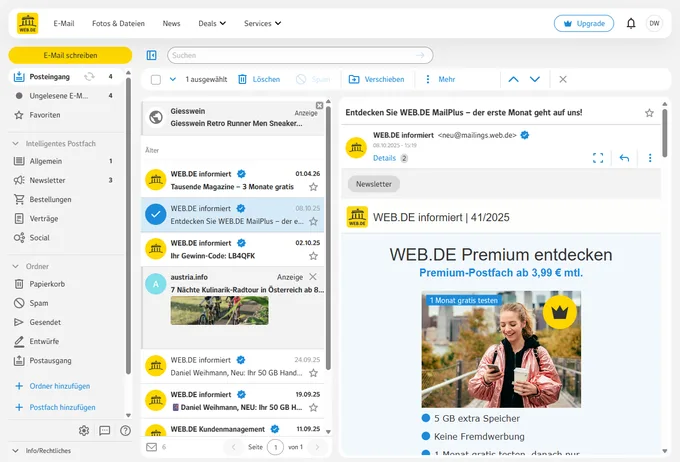Star the Tausende Magazine email

314,187
